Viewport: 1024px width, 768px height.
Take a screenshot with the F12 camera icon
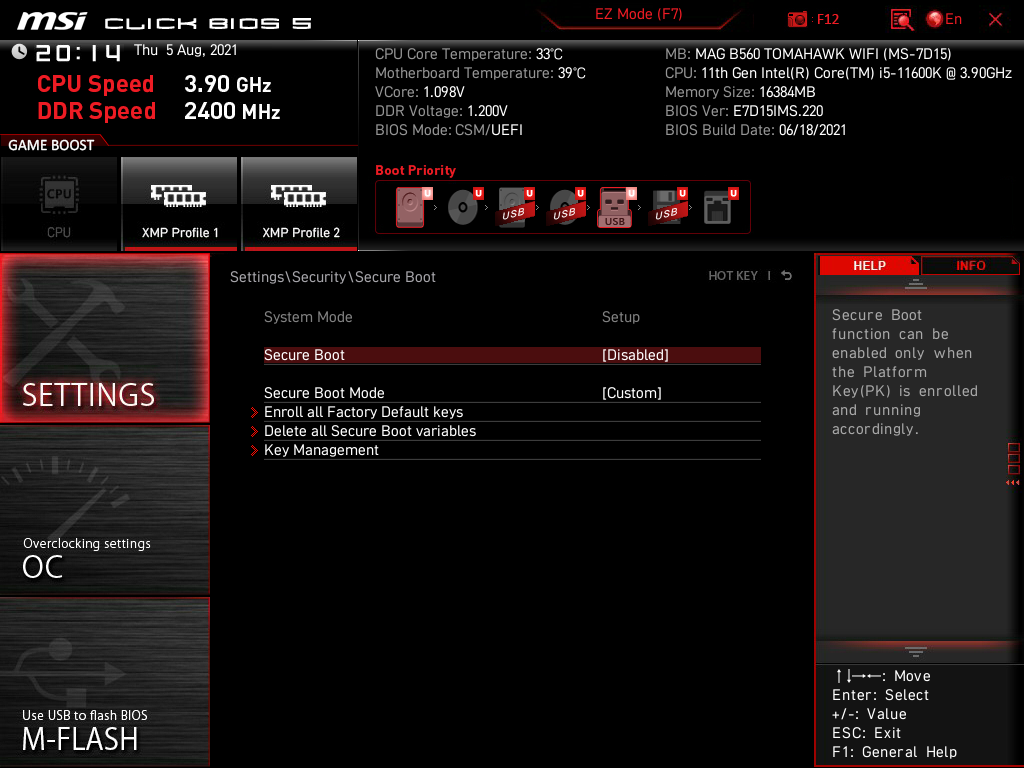pyautogui.click(x=797, y=20)
